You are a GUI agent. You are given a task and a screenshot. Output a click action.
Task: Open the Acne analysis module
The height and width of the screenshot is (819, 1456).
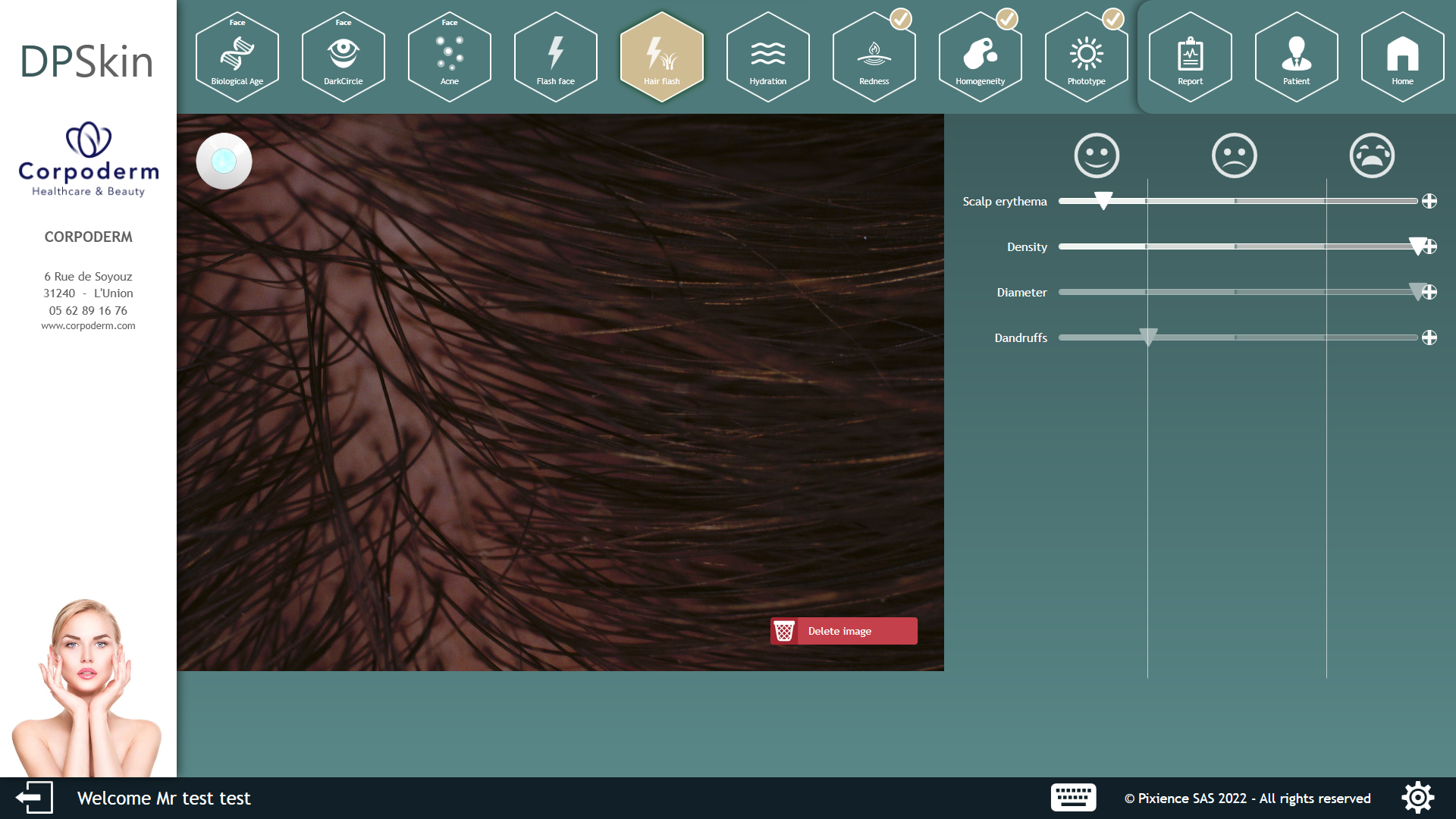coord(449,57)
